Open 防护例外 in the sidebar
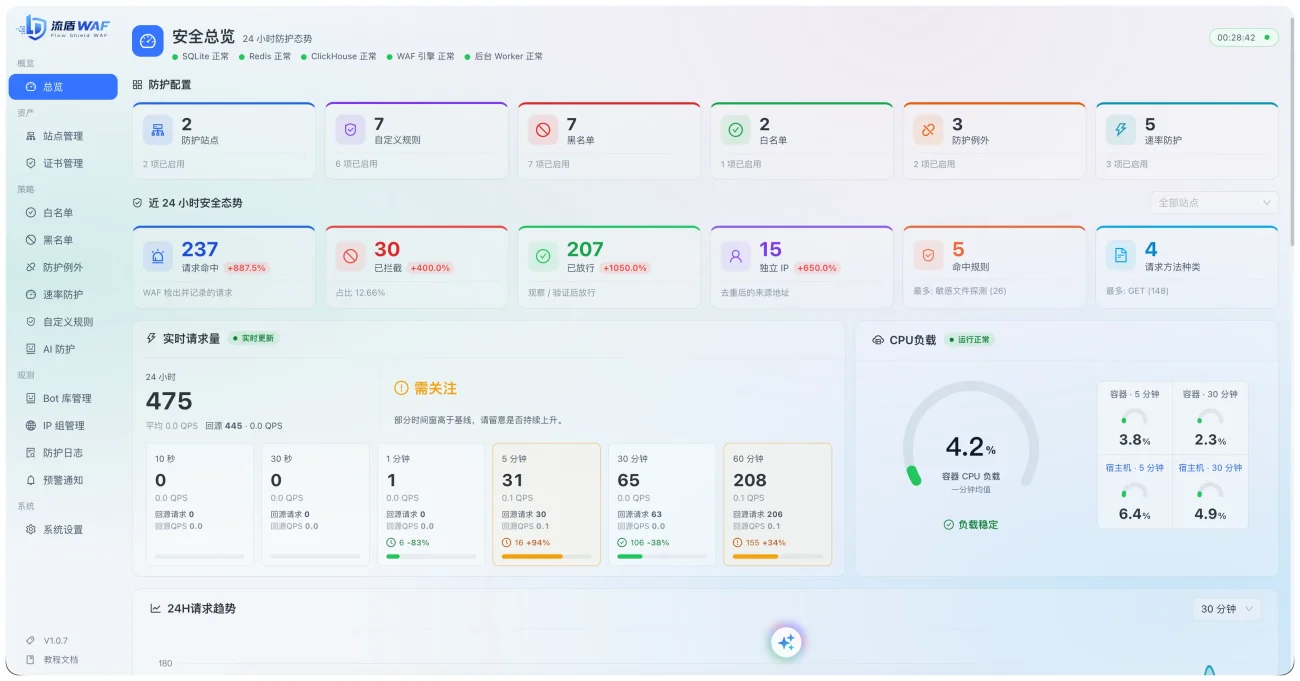This screenshot has height=681, width=1300. 63,267
